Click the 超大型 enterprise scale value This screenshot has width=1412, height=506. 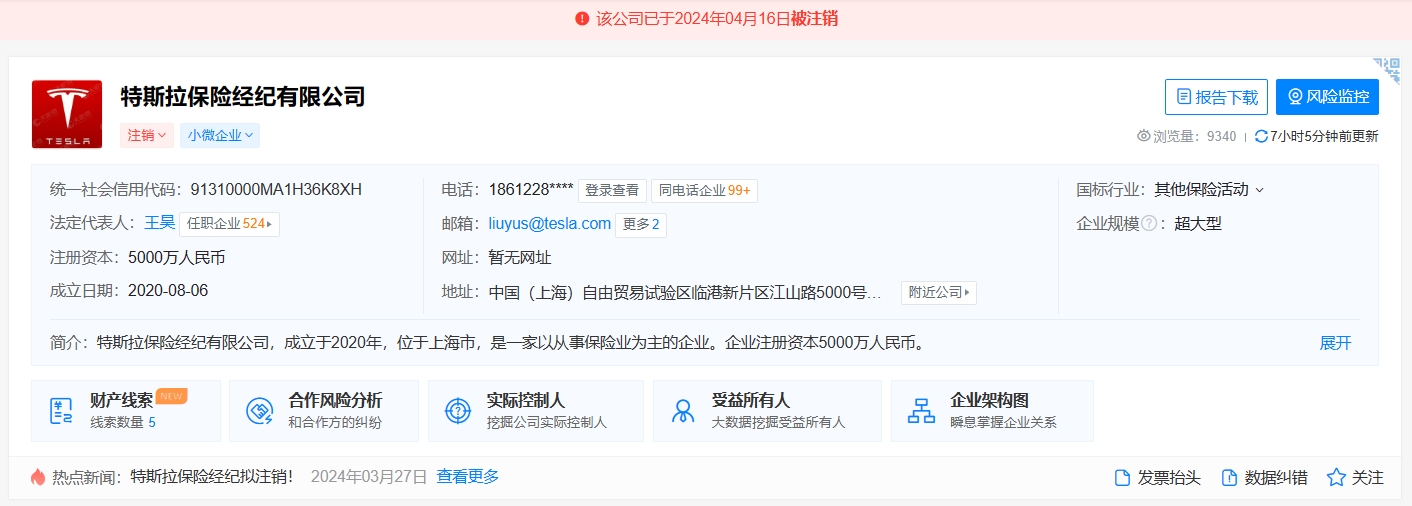[x=1198, y=223]
